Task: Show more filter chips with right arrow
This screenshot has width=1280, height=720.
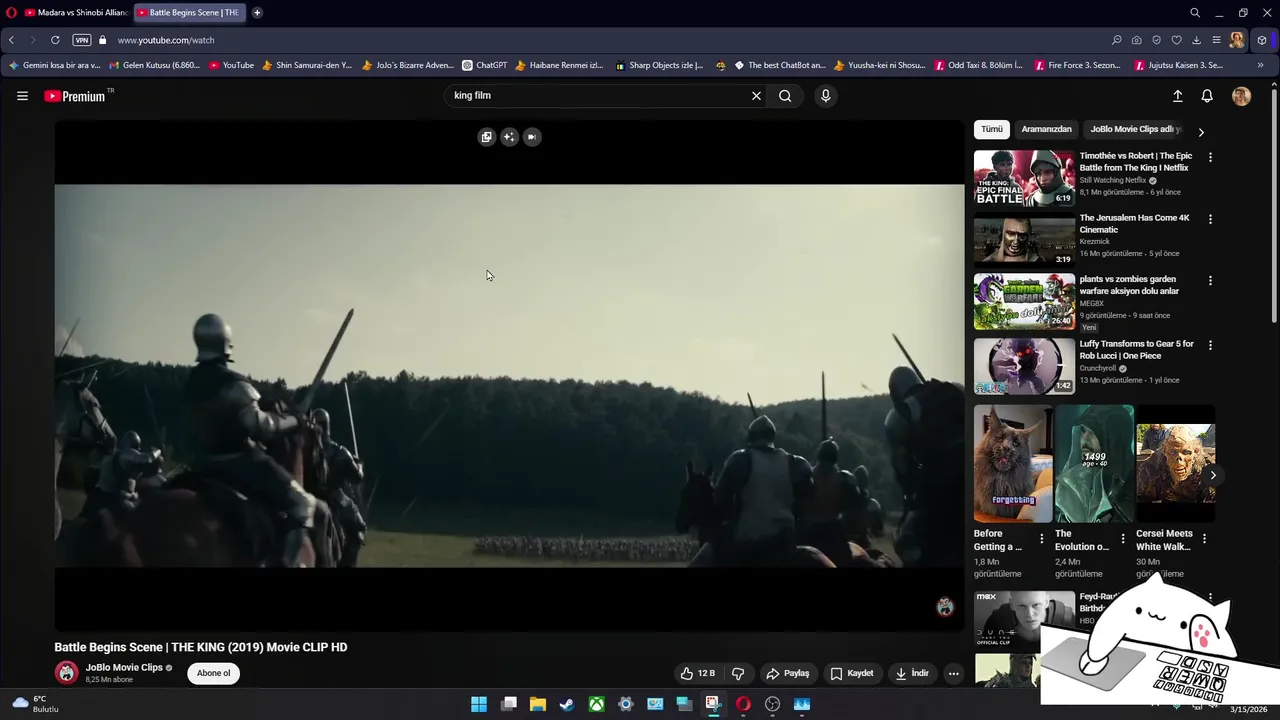Action: point(1201,132)
